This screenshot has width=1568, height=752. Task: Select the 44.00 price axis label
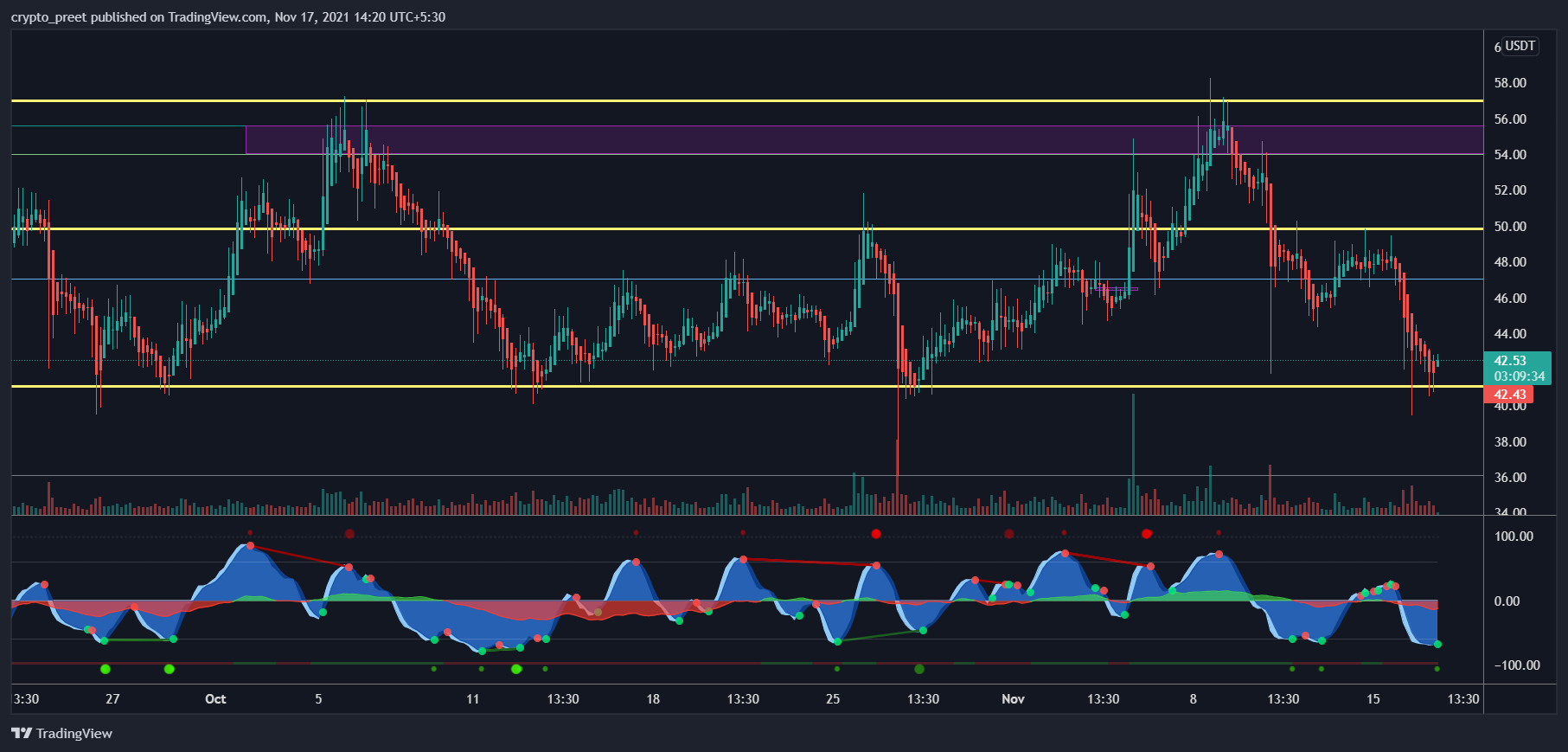coord(1510,334)
